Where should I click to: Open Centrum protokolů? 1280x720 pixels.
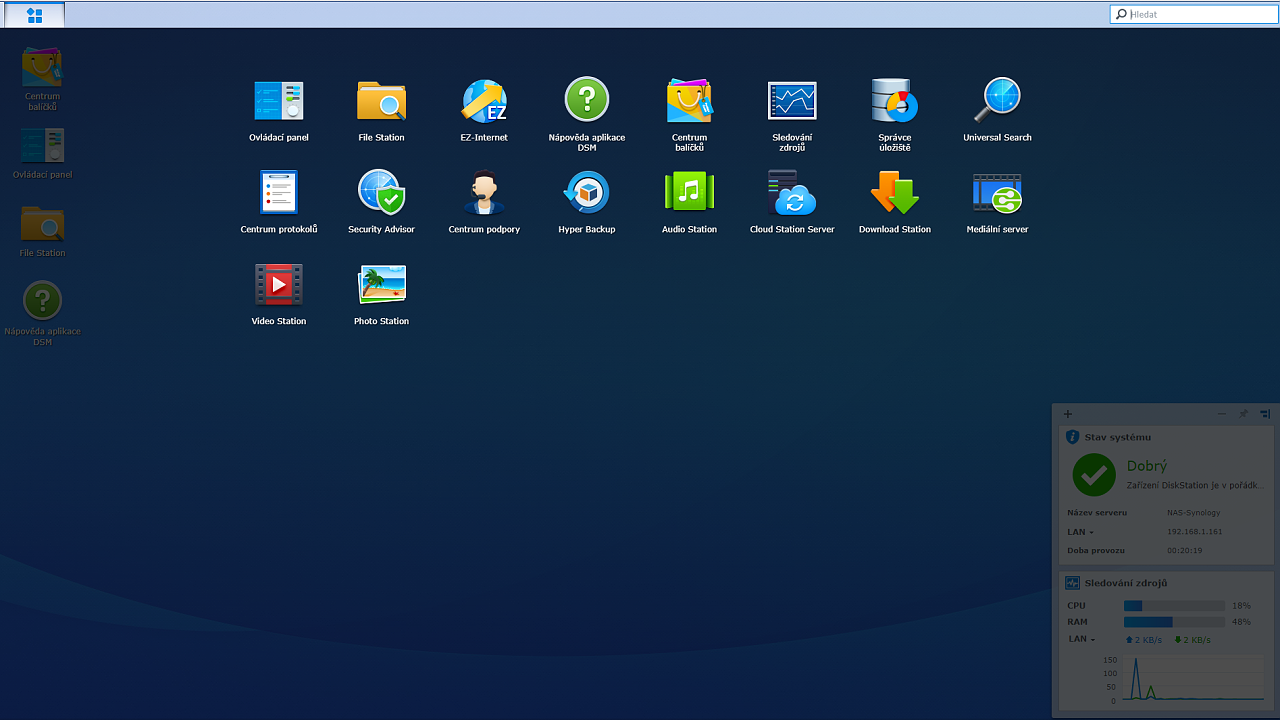[279, 192]
